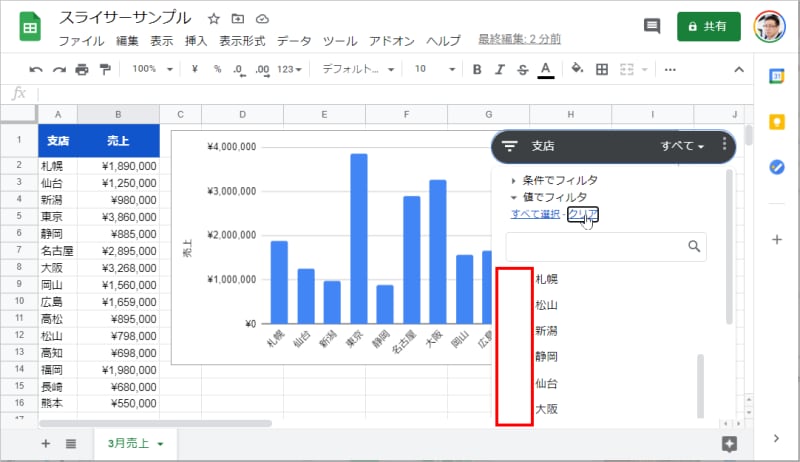The image size is (800, 462).
Task: Open the slicer すべて dropdown
Action: (x=682, y=146)
